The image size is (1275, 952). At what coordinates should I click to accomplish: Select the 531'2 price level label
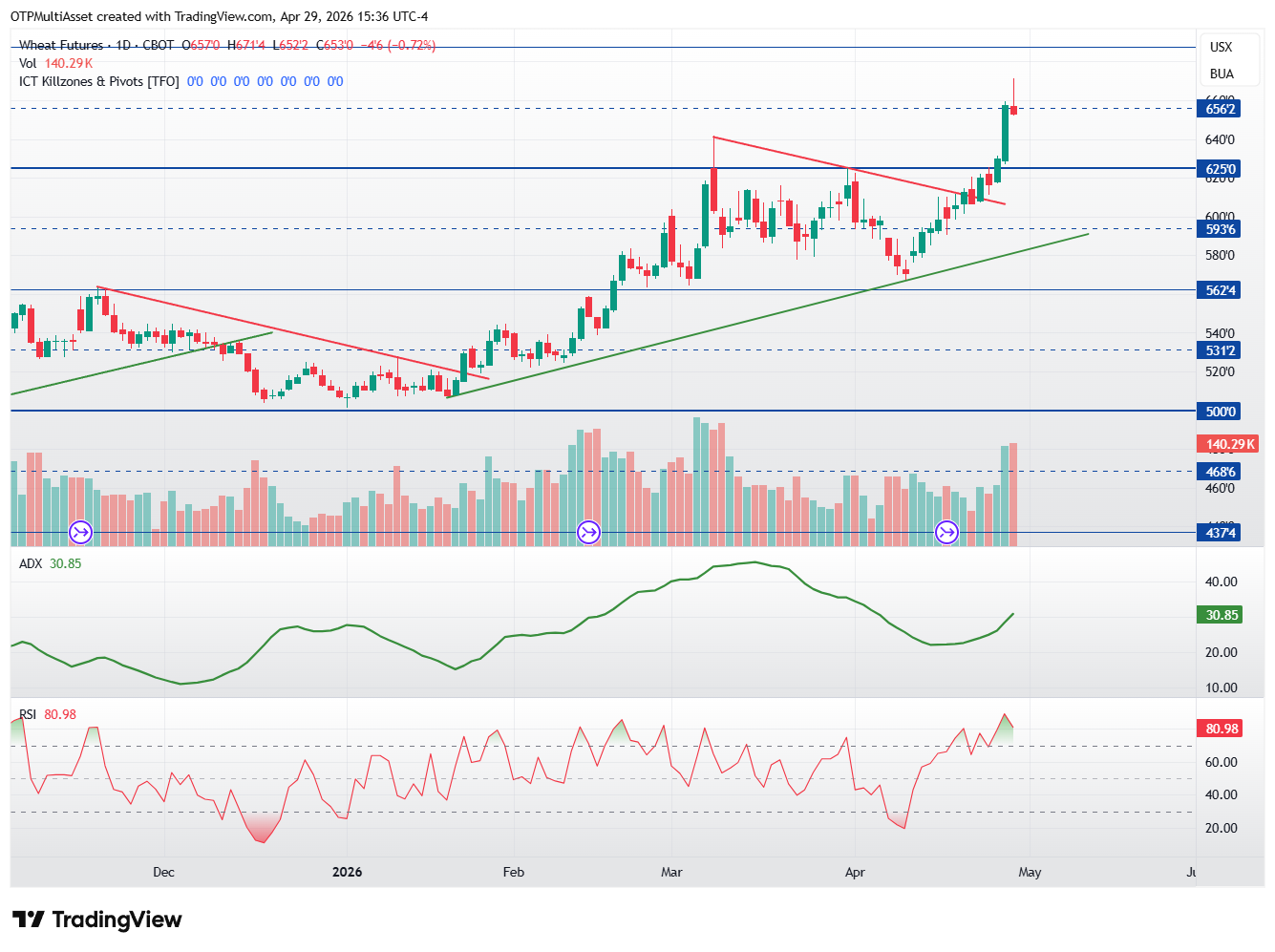(1219, 350)
